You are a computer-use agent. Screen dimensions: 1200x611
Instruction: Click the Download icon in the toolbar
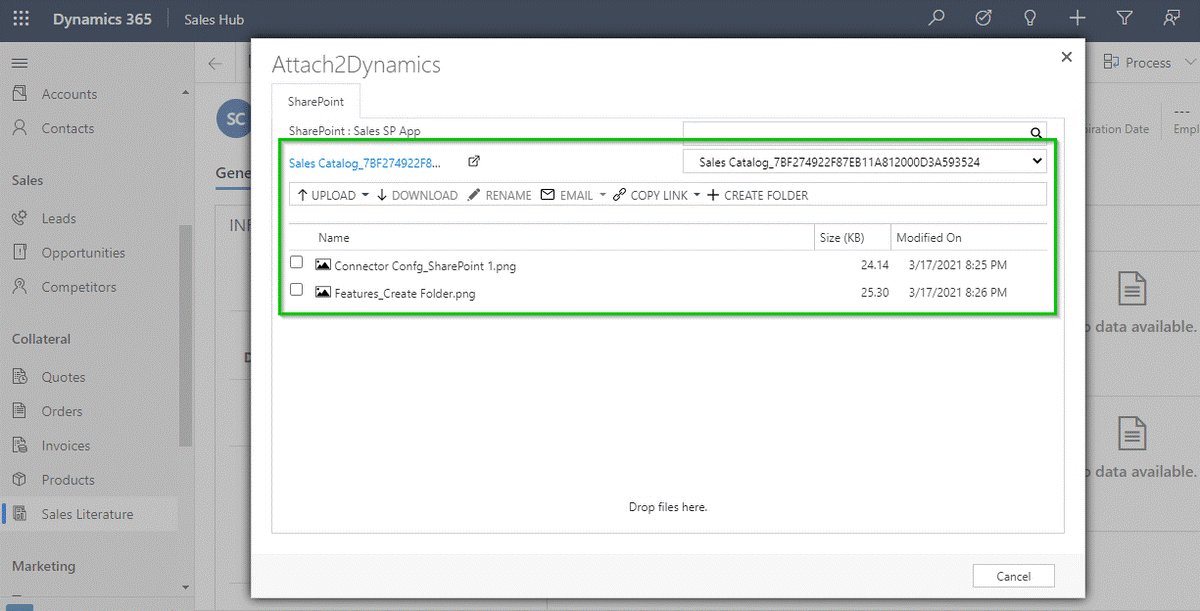click(383, 195)
